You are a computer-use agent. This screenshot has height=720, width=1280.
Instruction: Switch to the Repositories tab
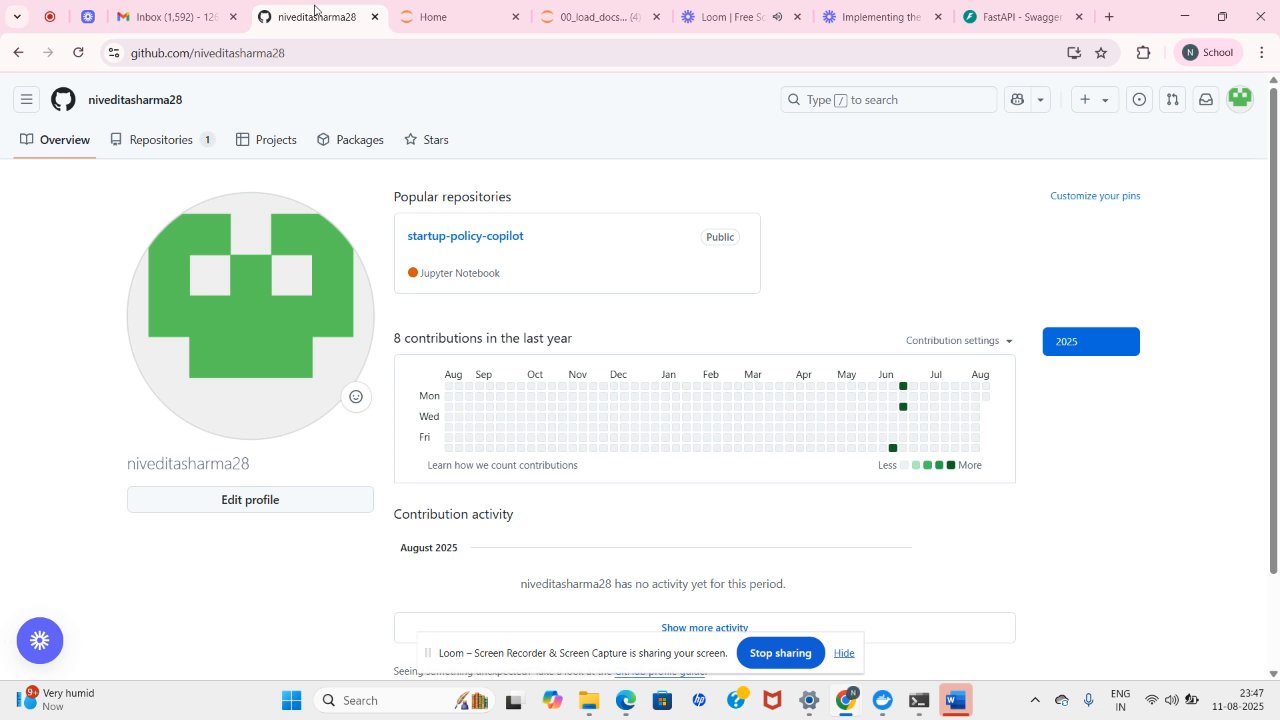[162, 140]
